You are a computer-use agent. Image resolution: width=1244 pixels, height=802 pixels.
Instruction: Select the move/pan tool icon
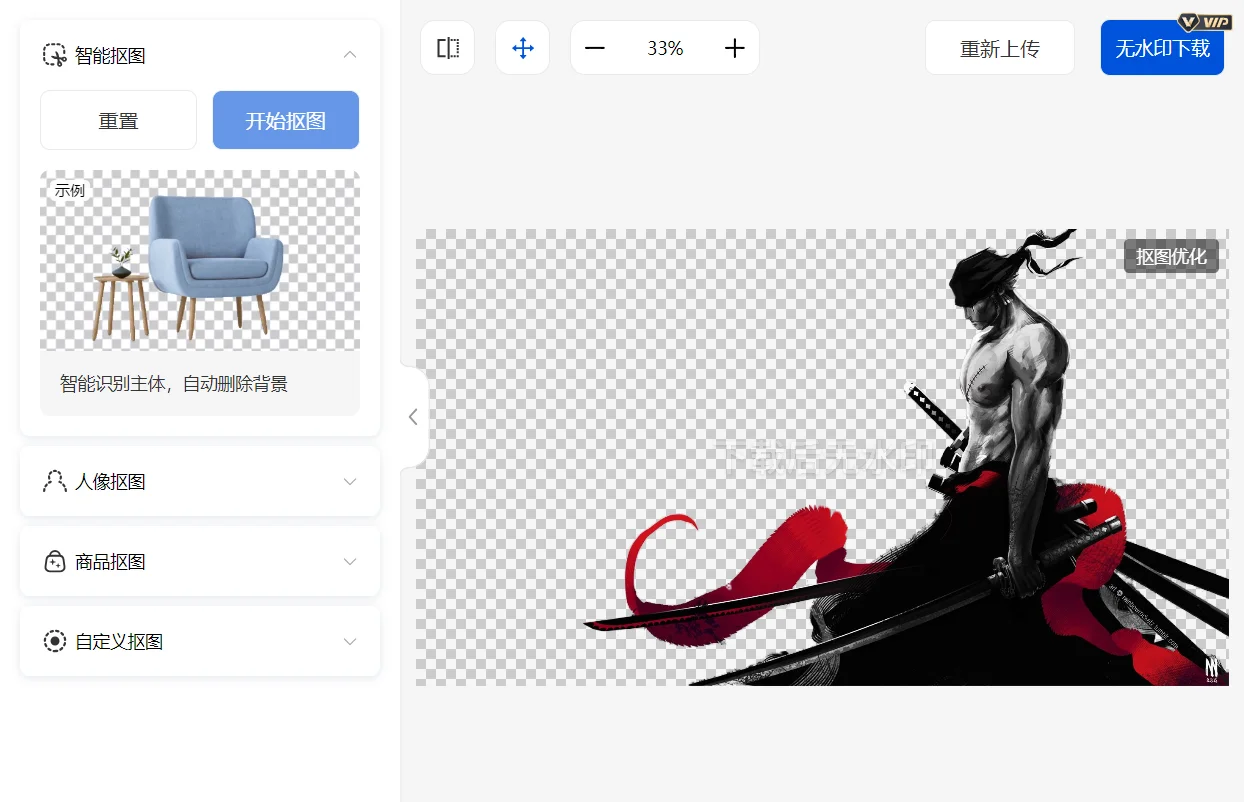click(523, 48)
